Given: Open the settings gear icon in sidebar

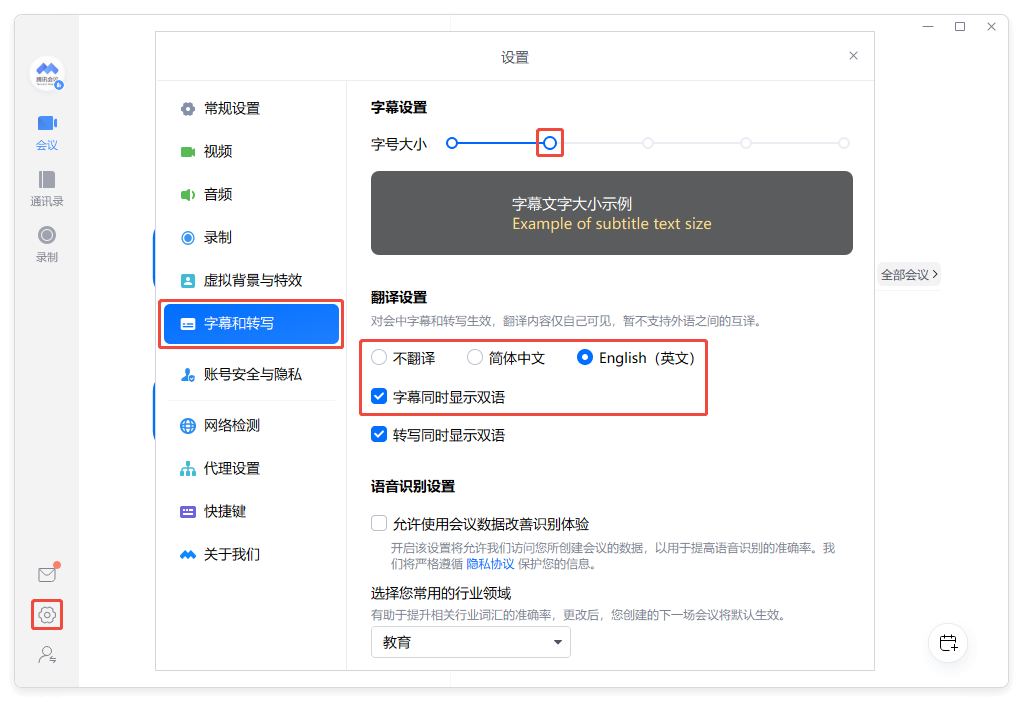Looking at the screenshot, I should click(47, 615).
